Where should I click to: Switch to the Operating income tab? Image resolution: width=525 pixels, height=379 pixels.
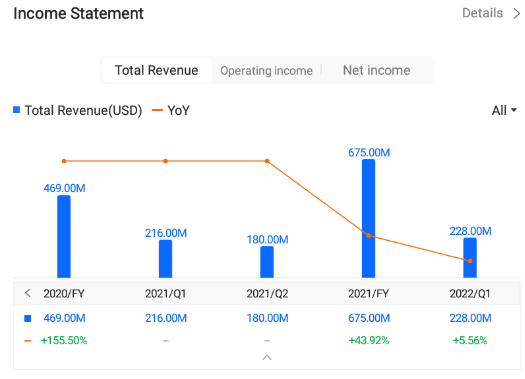pyautogui.click(x=267, y=71)
